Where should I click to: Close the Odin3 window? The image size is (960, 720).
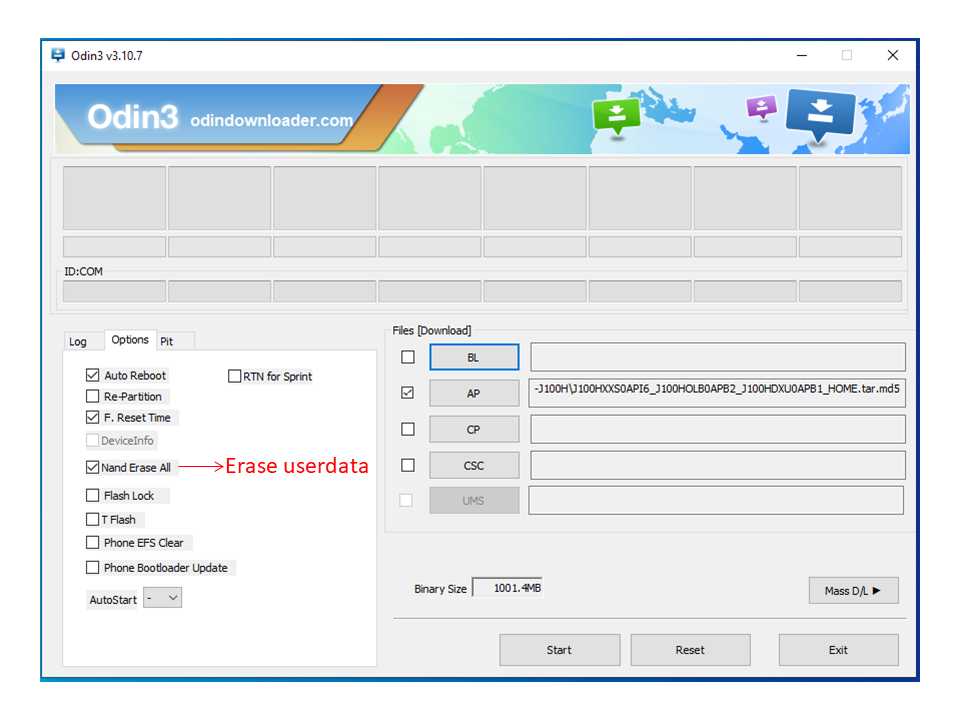tap(893, 55)
